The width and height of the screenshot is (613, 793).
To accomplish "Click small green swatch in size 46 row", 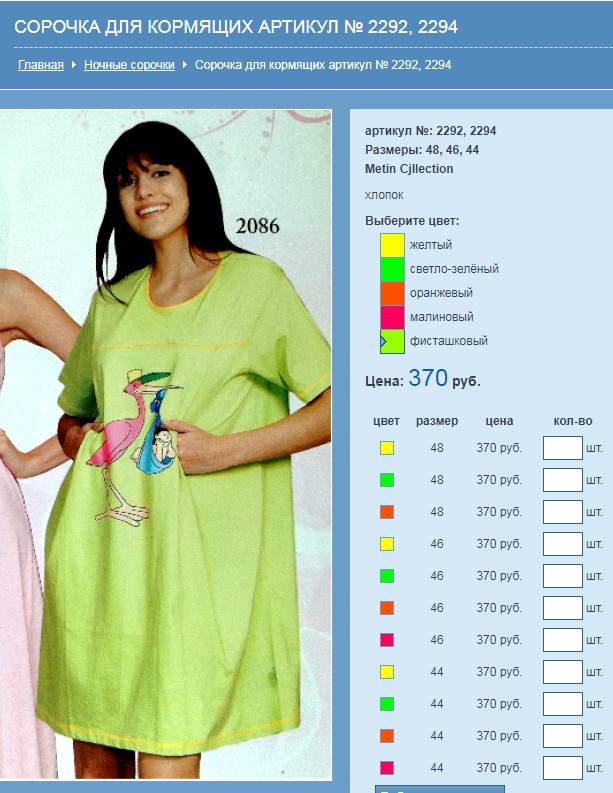I will pos(387,576).
